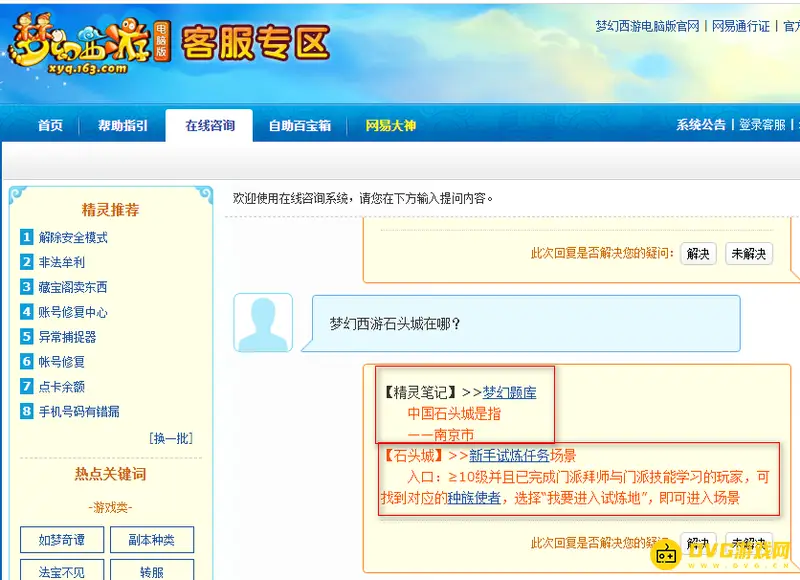Select the number 2 badge for 非法牟利
The height and width of the screenshot is (580, 800).
coord(27,262)
